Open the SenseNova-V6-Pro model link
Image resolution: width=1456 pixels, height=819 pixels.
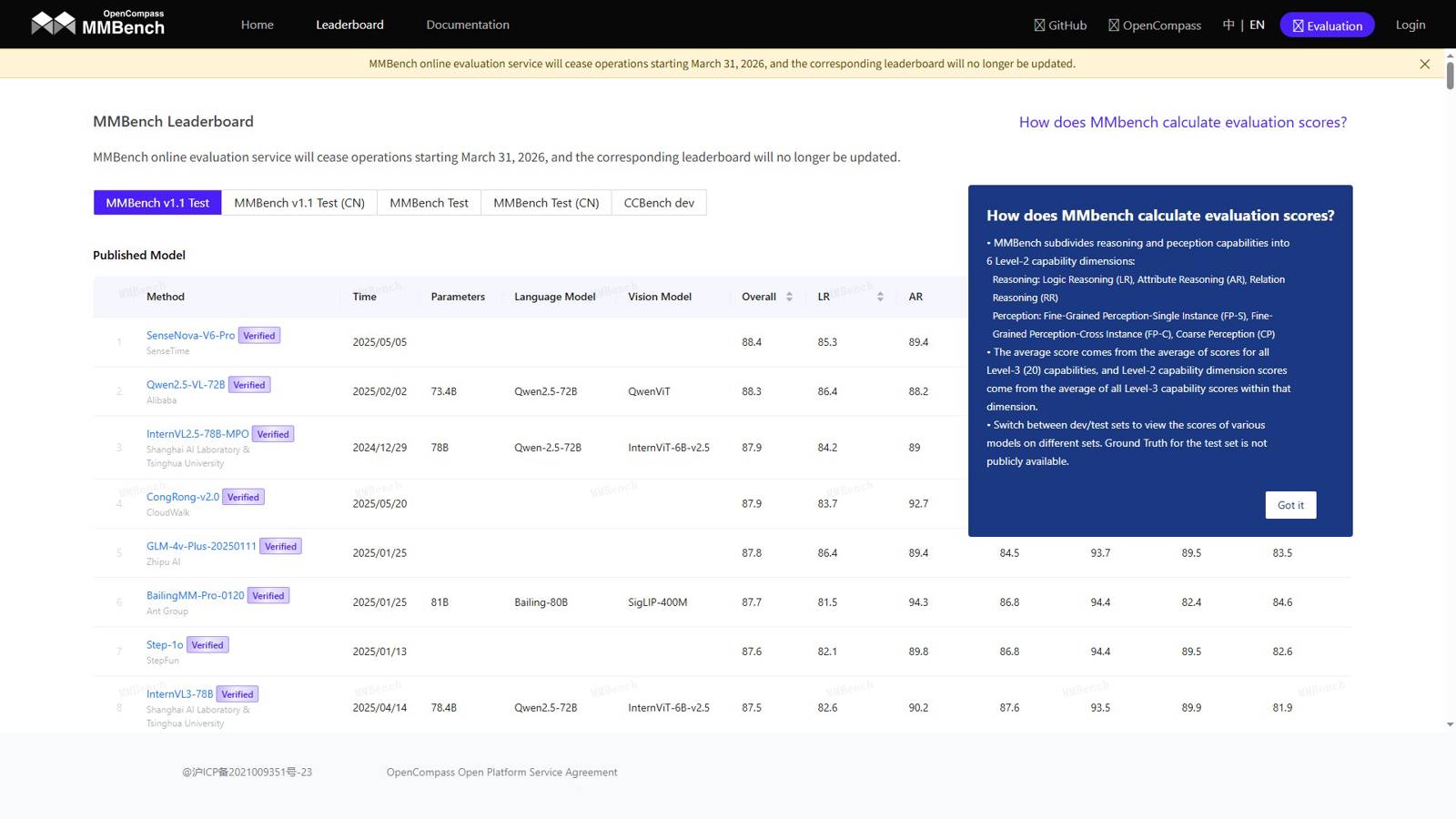click(x=190, y=335)
